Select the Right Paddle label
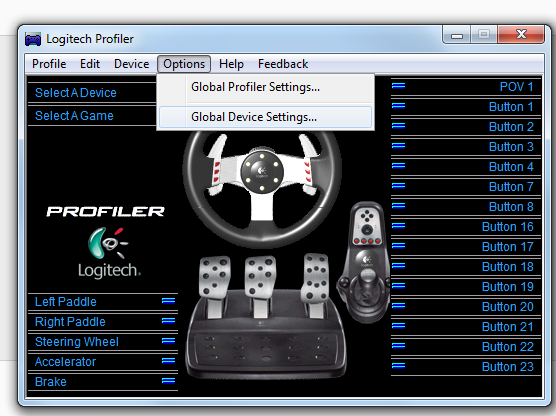This screenshot has width=556, height=416. [x=70, y=322]
